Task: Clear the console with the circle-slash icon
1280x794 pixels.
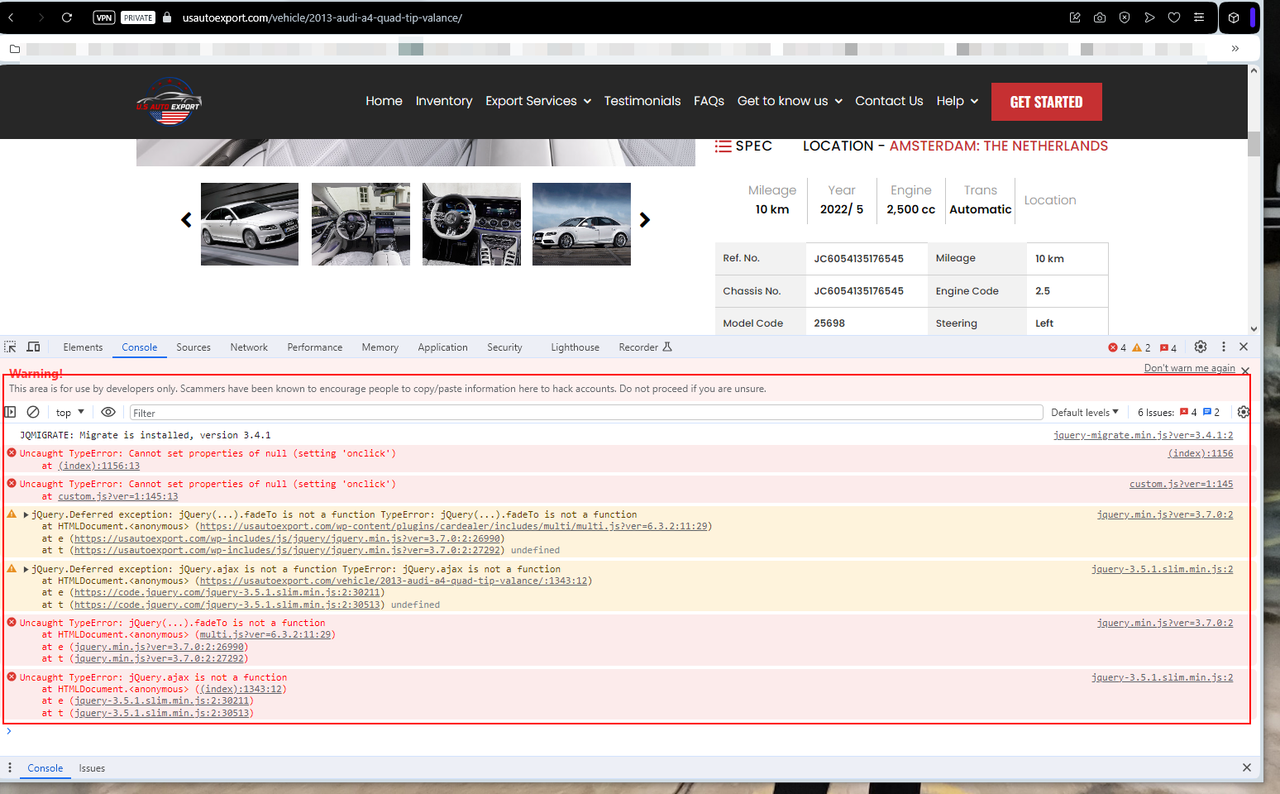Action: 33,412
